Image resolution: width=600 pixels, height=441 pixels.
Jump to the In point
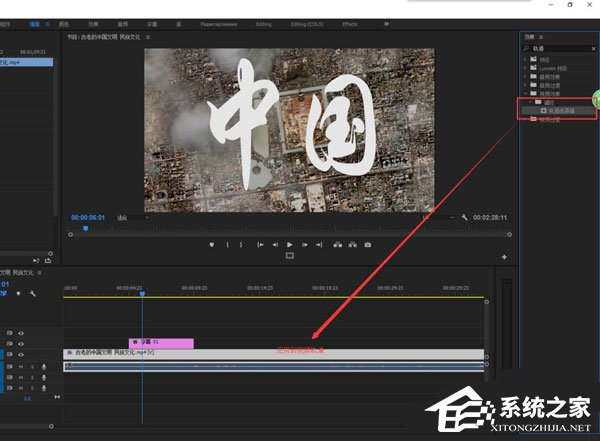[x=260, y=245]
